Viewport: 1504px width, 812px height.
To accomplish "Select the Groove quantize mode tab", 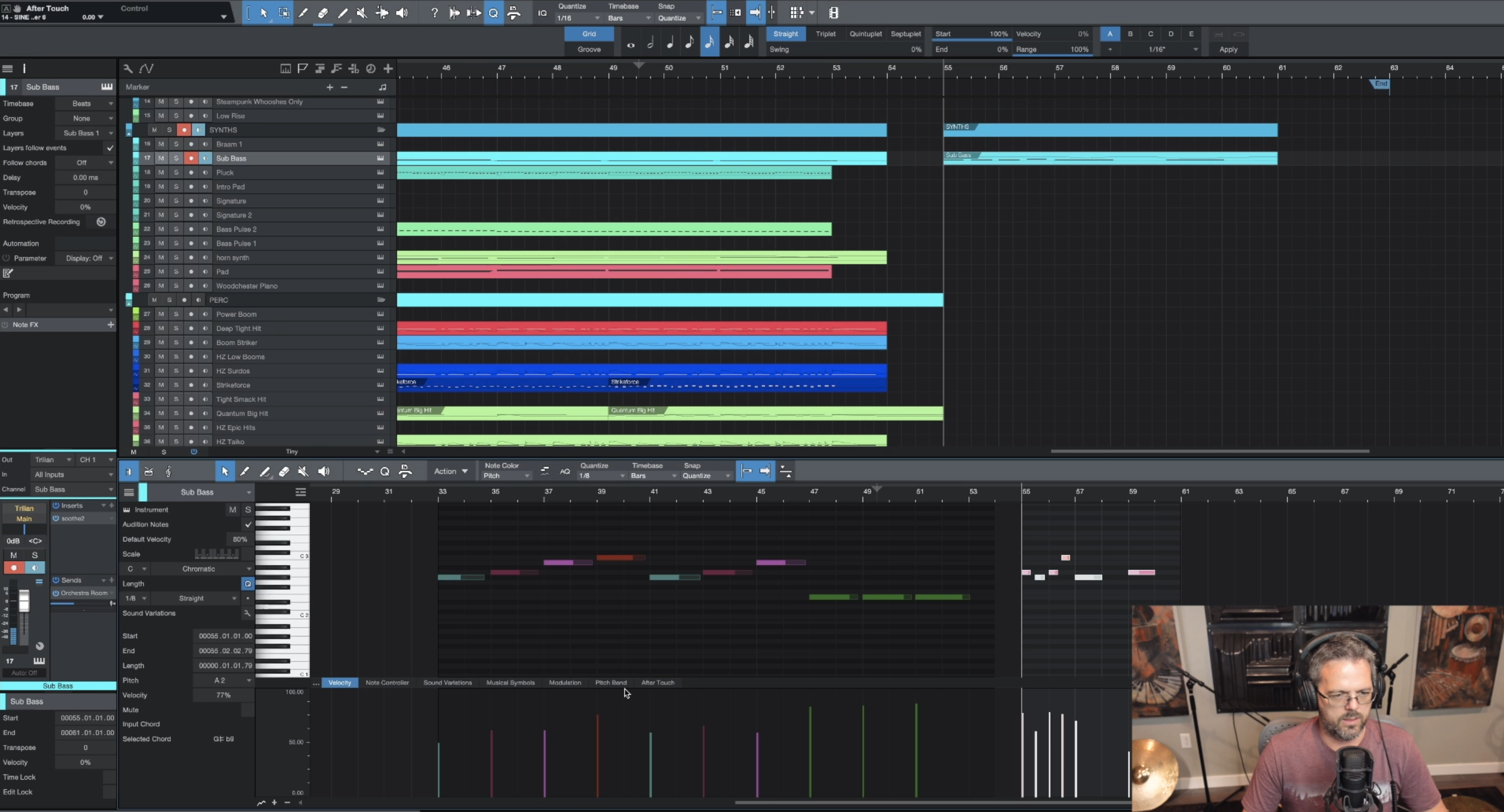I will tap(588, 50).
